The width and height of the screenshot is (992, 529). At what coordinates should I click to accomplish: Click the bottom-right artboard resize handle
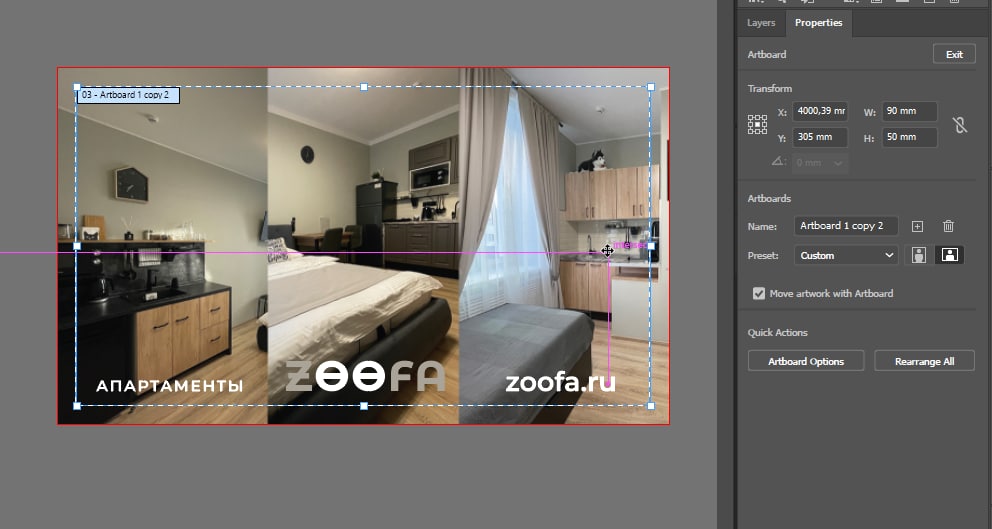[x=651, y=406]
